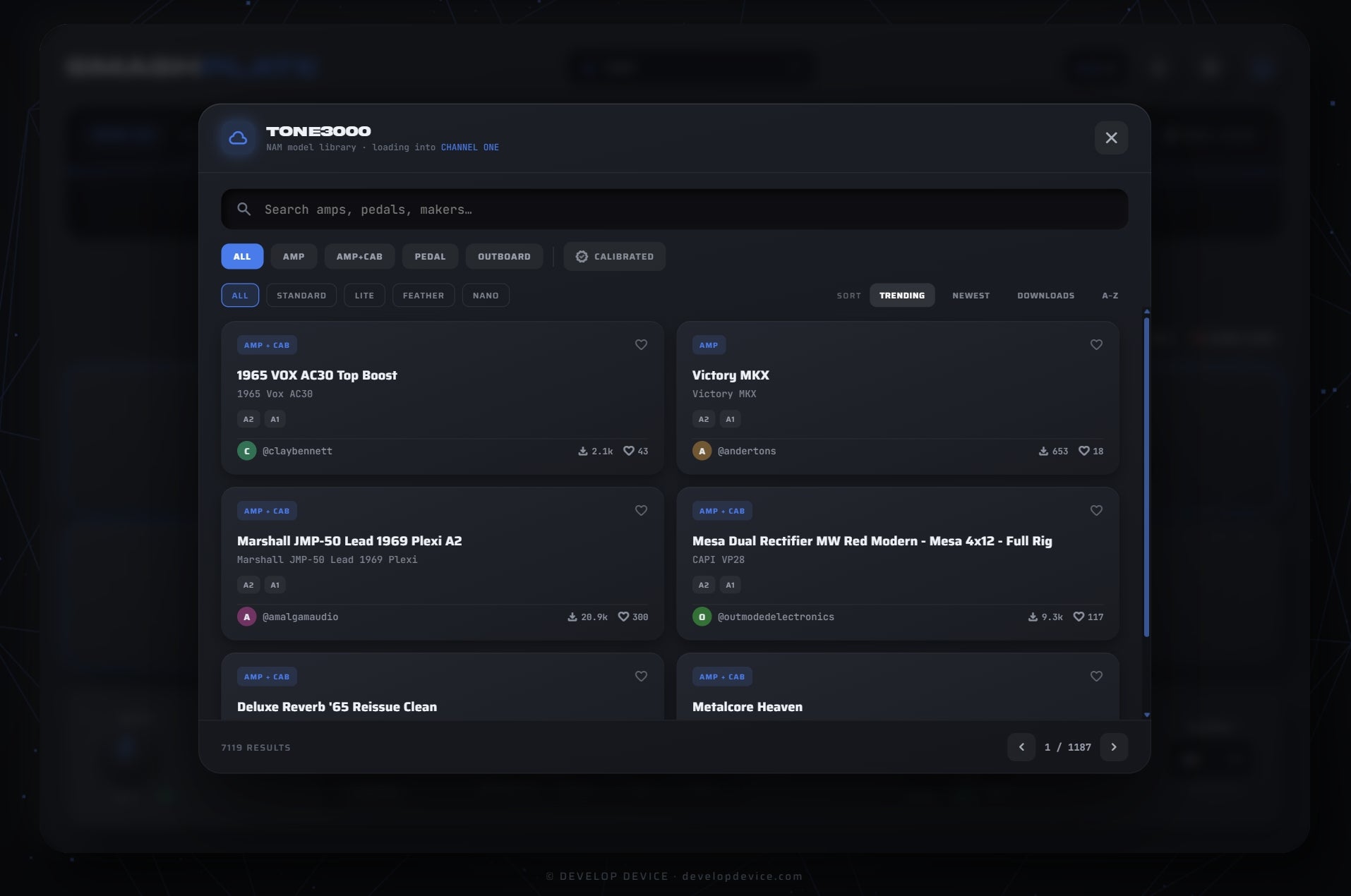Favorite the Deluxe Reverb '65 Reissue card
The width and height of the screenshot is (1351, 896).
click(641, 676)
